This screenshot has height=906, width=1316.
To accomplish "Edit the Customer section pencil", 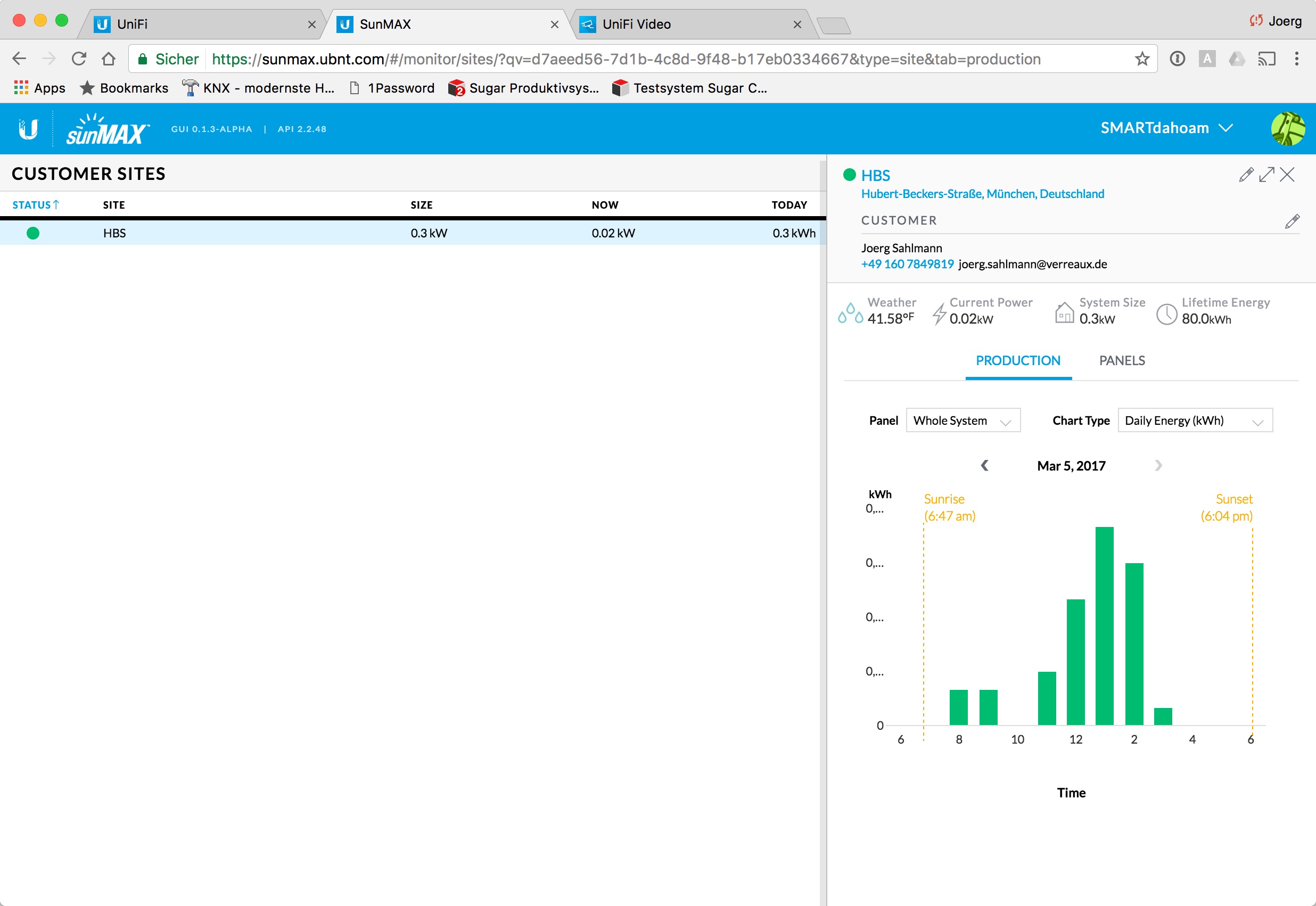I will pyautogui.click(x=1292, y=221).
